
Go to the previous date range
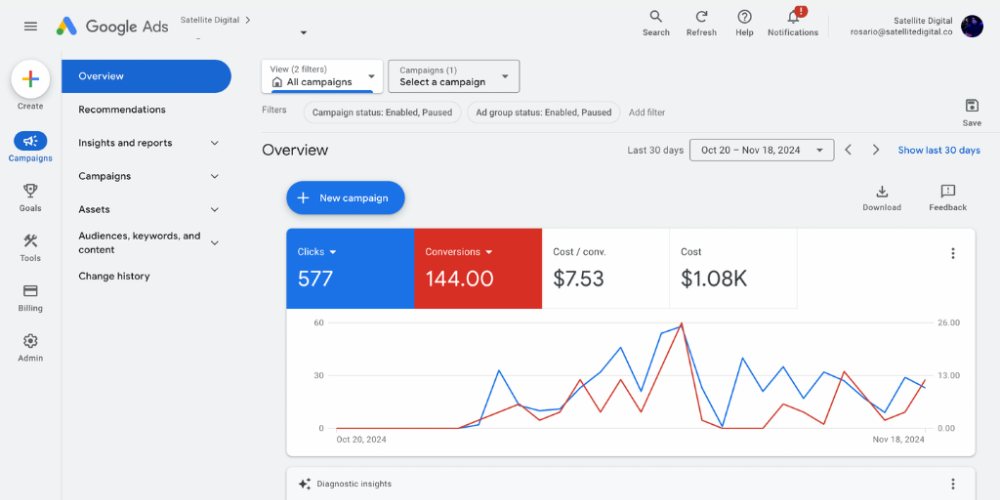848,150
